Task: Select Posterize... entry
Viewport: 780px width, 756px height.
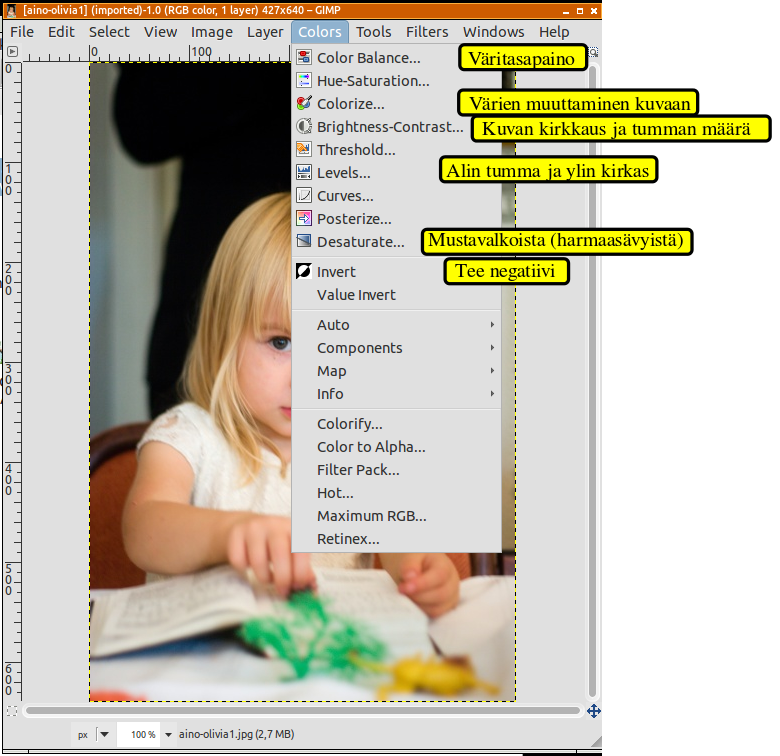Action: pyautogui.click(x=396, y=218)
